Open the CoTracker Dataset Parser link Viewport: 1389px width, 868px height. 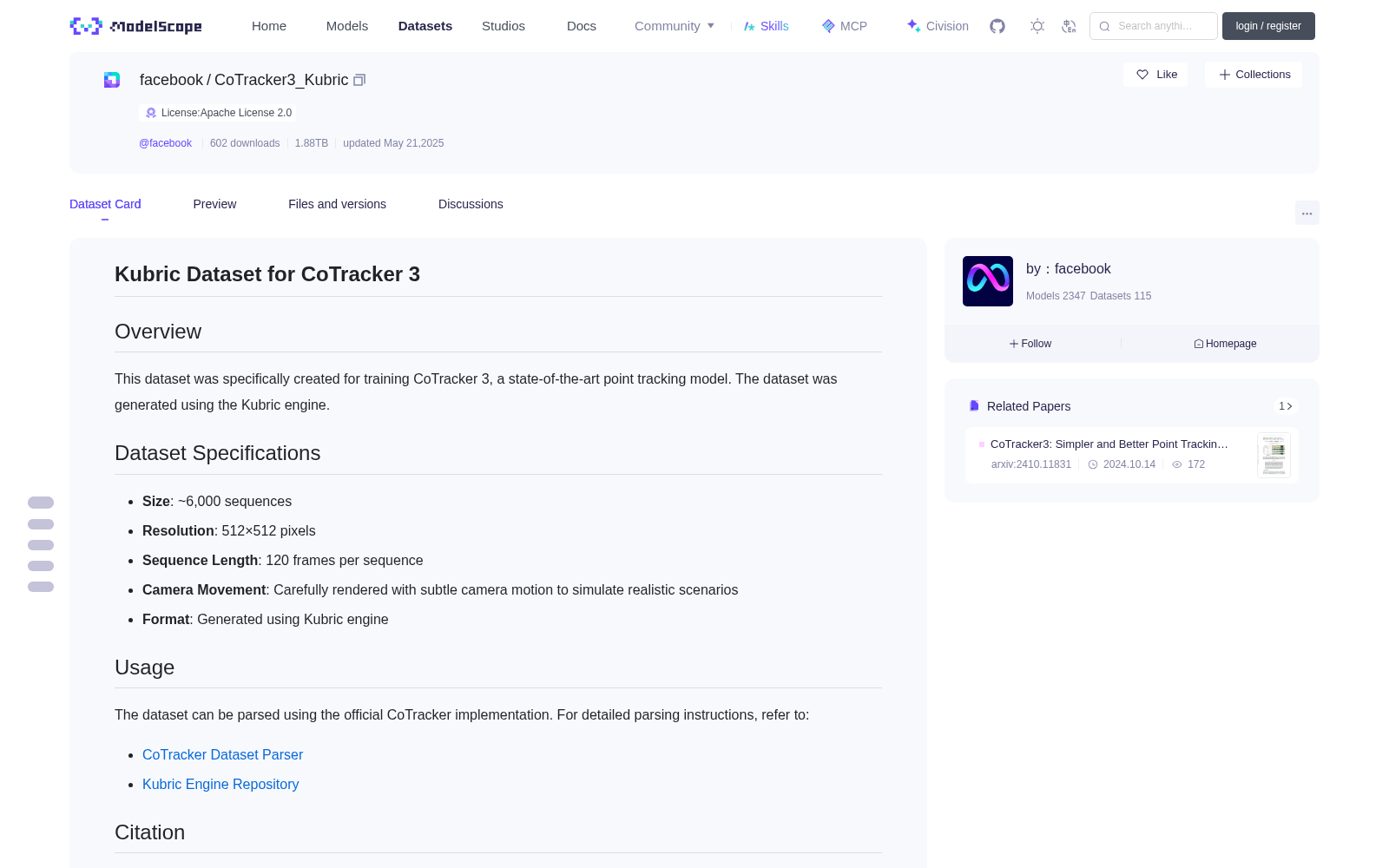(x=222, y=755)
